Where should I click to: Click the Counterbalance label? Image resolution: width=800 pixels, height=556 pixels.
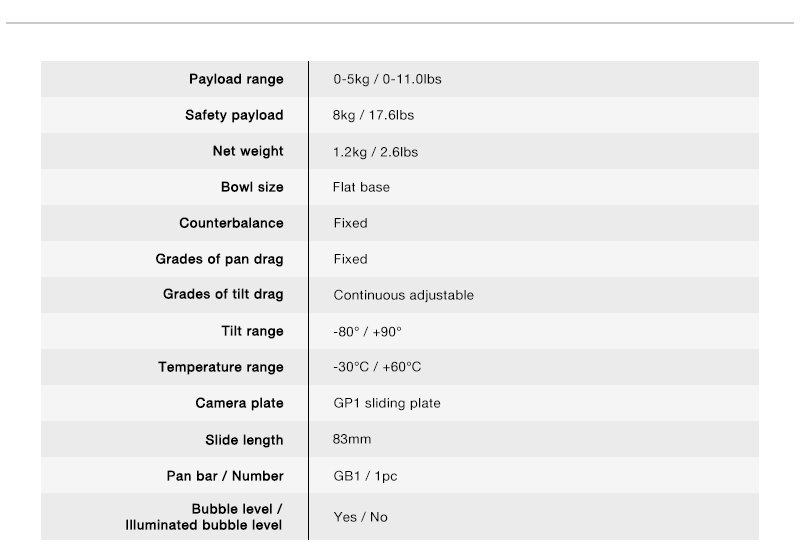pyautogui.click(x=231, y=223)
